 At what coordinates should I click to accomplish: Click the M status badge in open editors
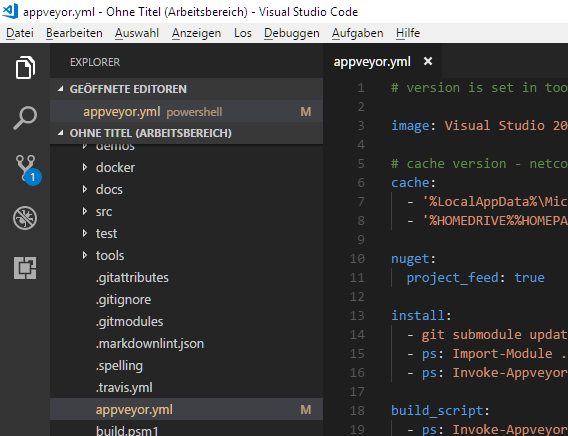306,112
